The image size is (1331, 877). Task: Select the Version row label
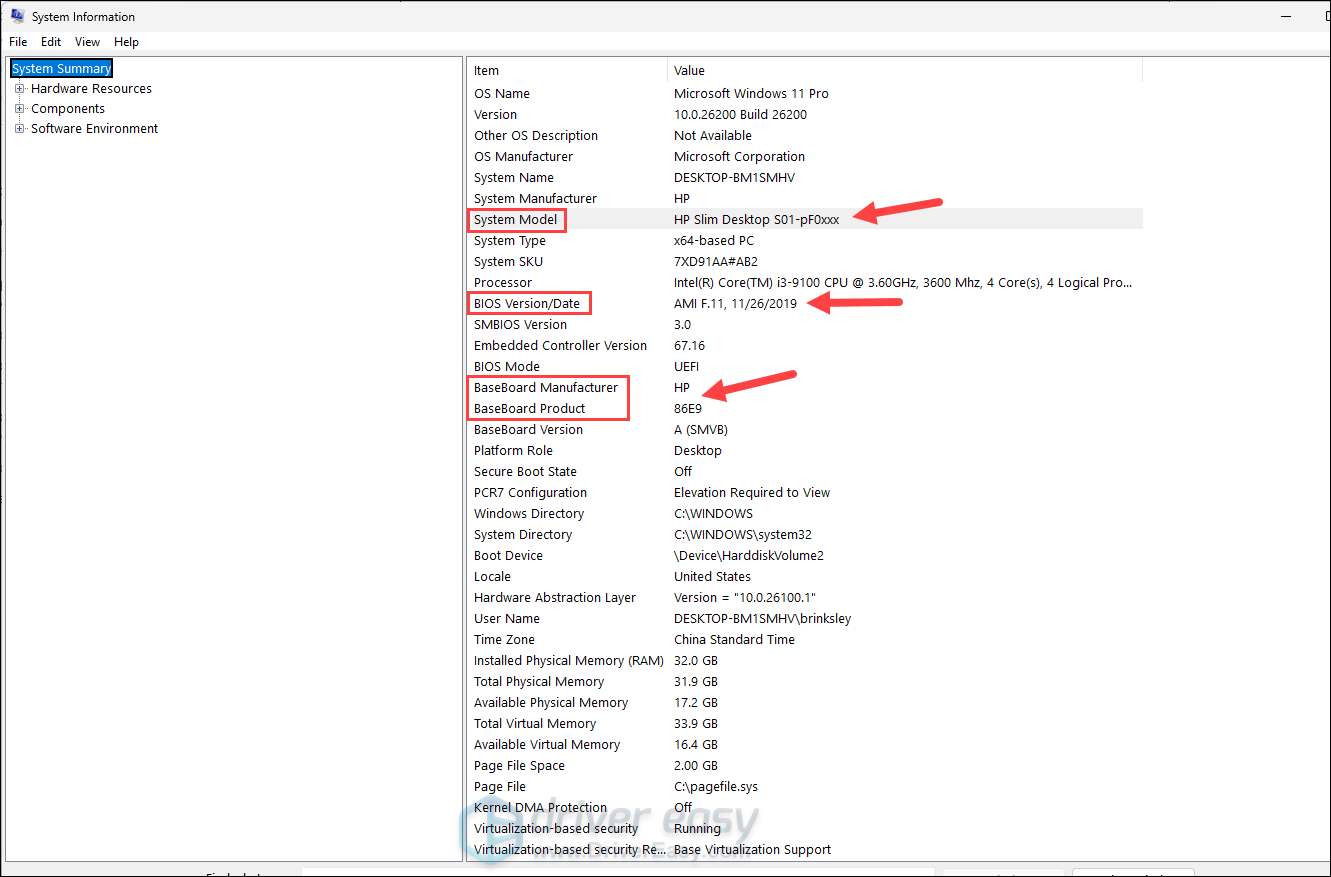(495, 114)
